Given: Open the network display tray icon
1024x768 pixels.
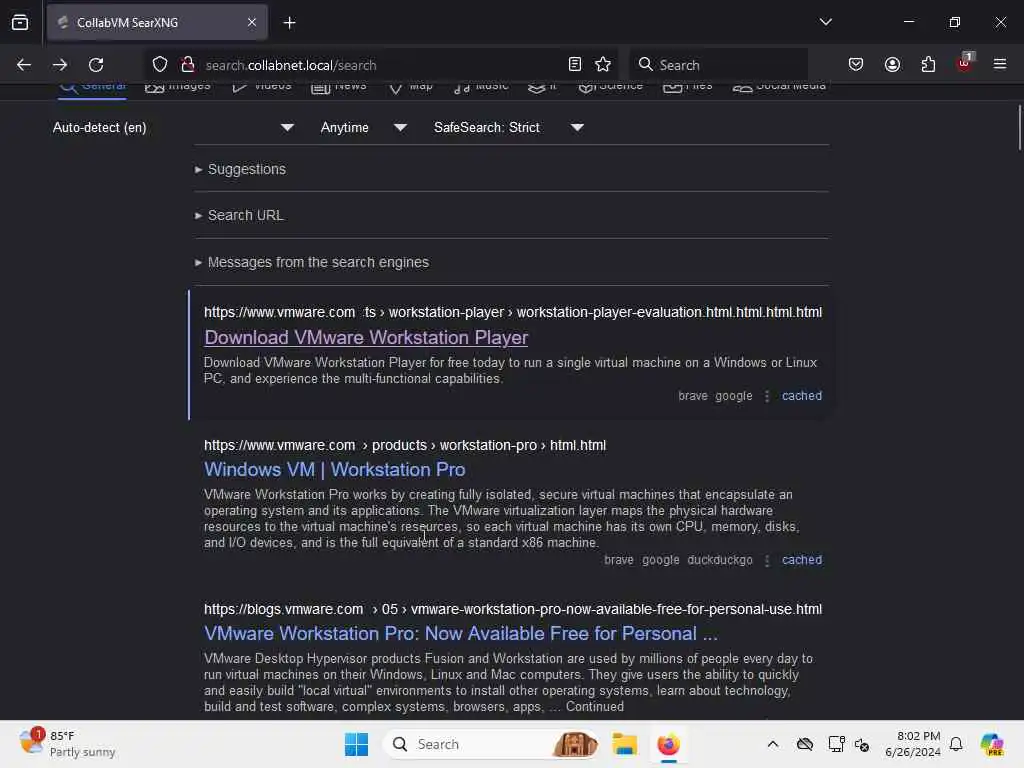Looking at the screenshot, I should tap(836, 744).
